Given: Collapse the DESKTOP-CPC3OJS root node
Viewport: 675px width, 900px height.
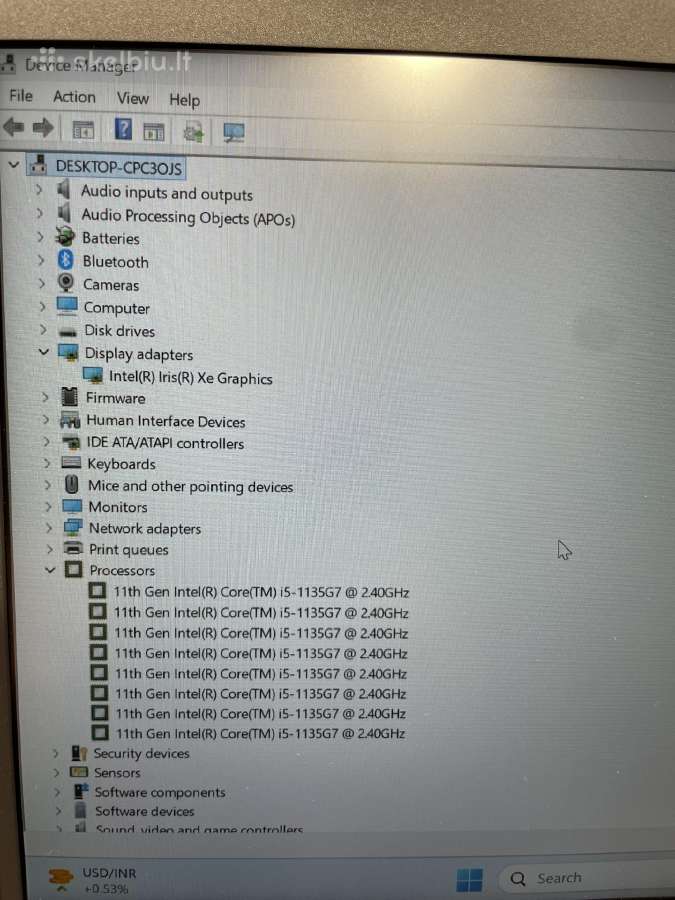Looking at the screenshot, I should point(14,165).
